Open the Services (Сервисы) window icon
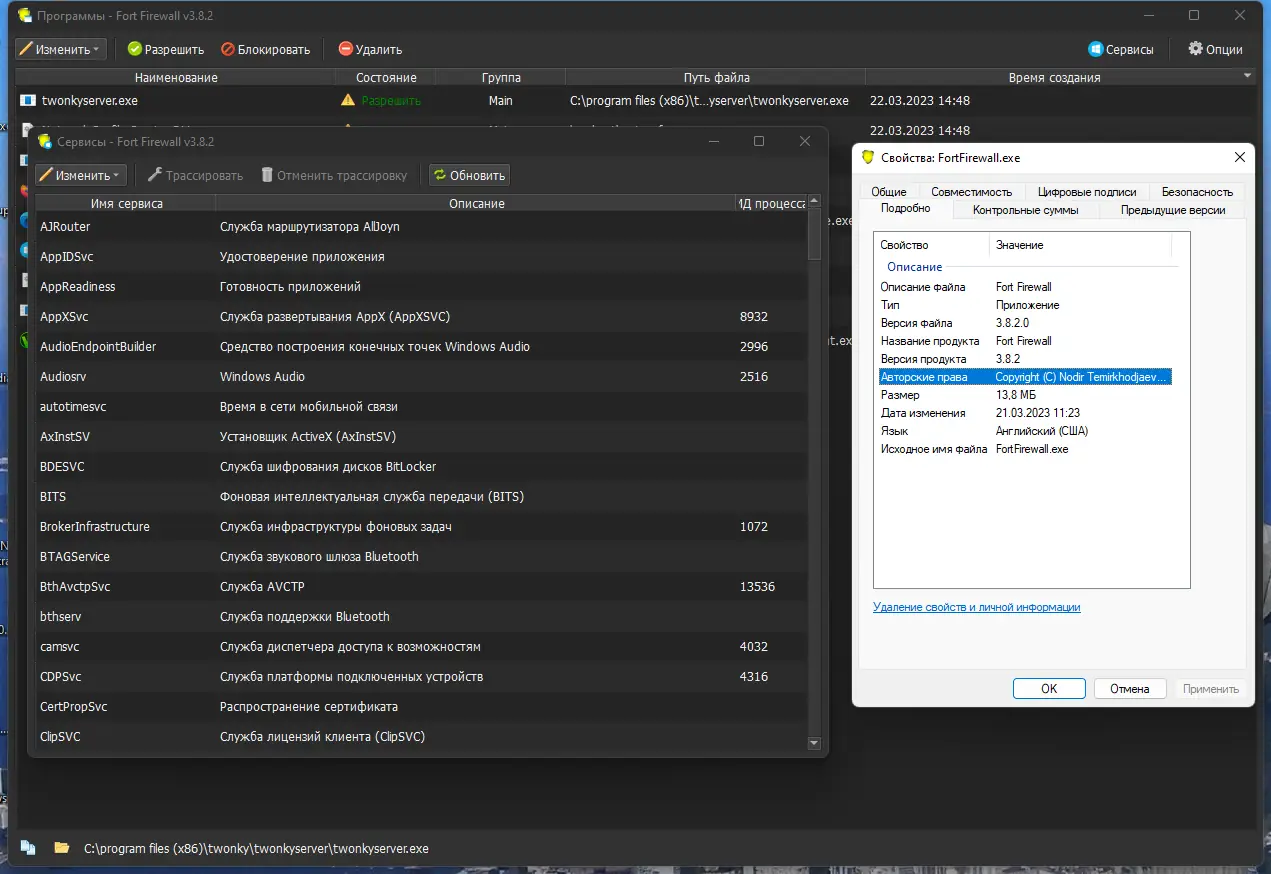The height and width of the screenshot is (874, 1271). (1096, 49)
